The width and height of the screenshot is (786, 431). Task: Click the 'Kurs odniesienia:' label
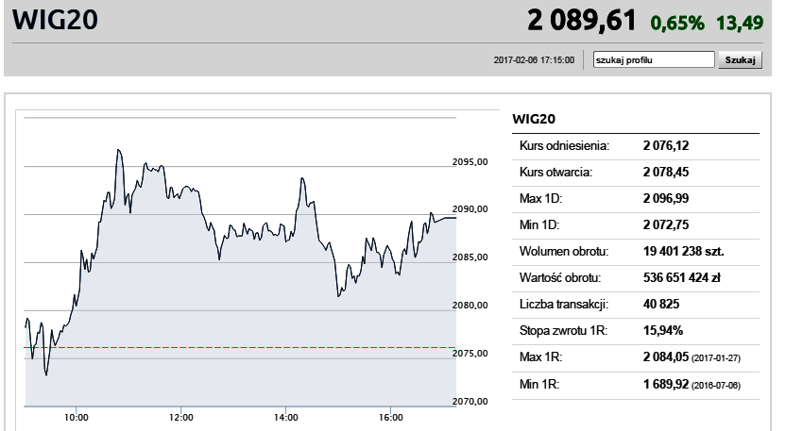[564, 146]
